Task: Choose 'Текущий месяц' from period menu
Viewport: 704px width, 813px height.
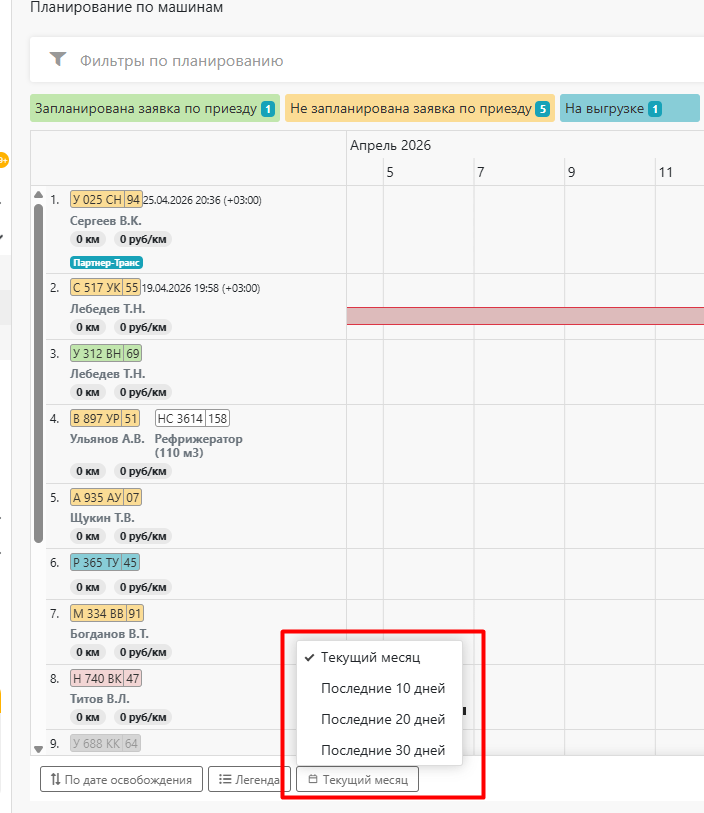Action: tap(379, 657)
